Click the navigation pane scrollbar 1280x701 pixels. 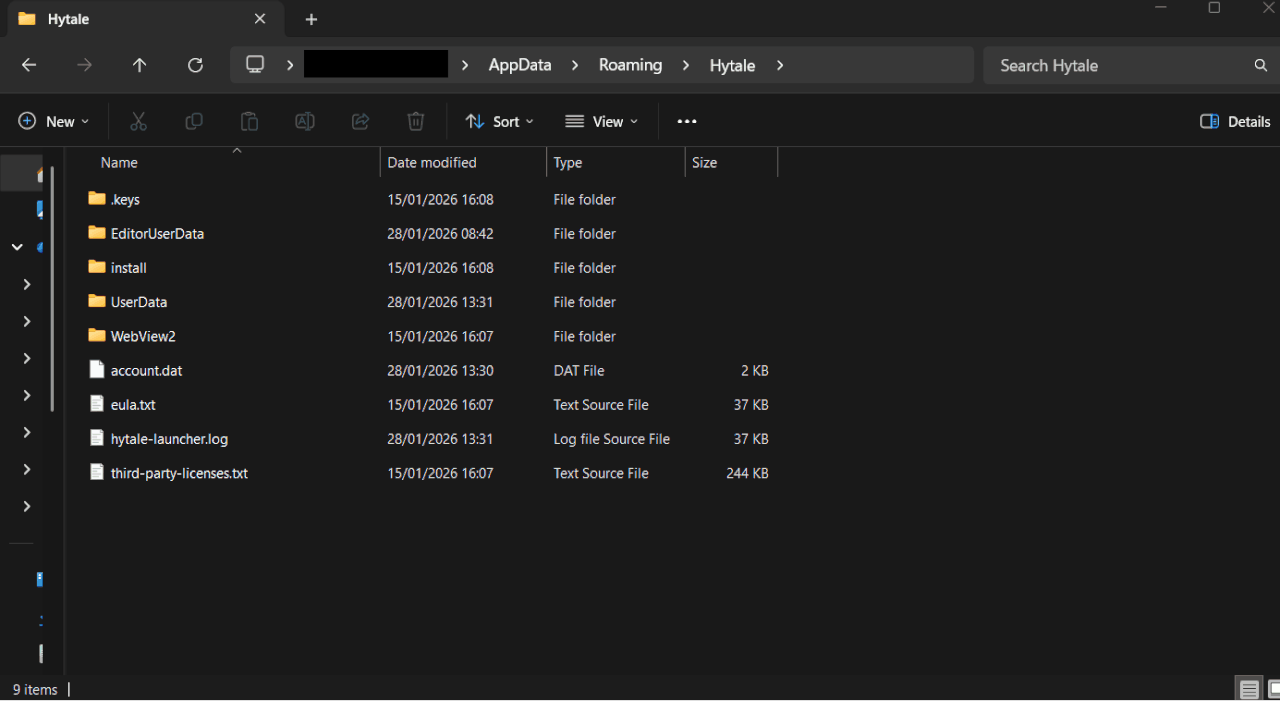(x=52, y=290)
